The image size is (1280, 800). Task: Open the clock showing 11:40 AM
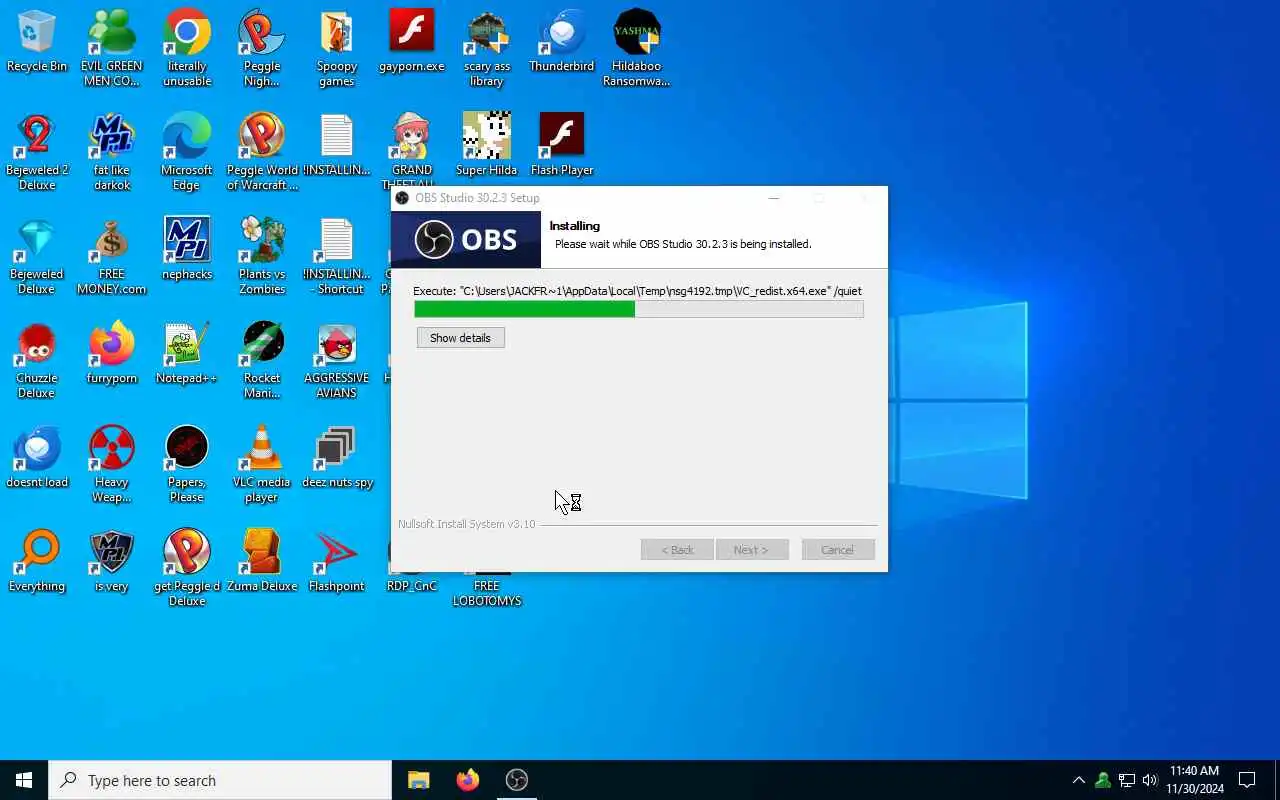(1194, 780)
